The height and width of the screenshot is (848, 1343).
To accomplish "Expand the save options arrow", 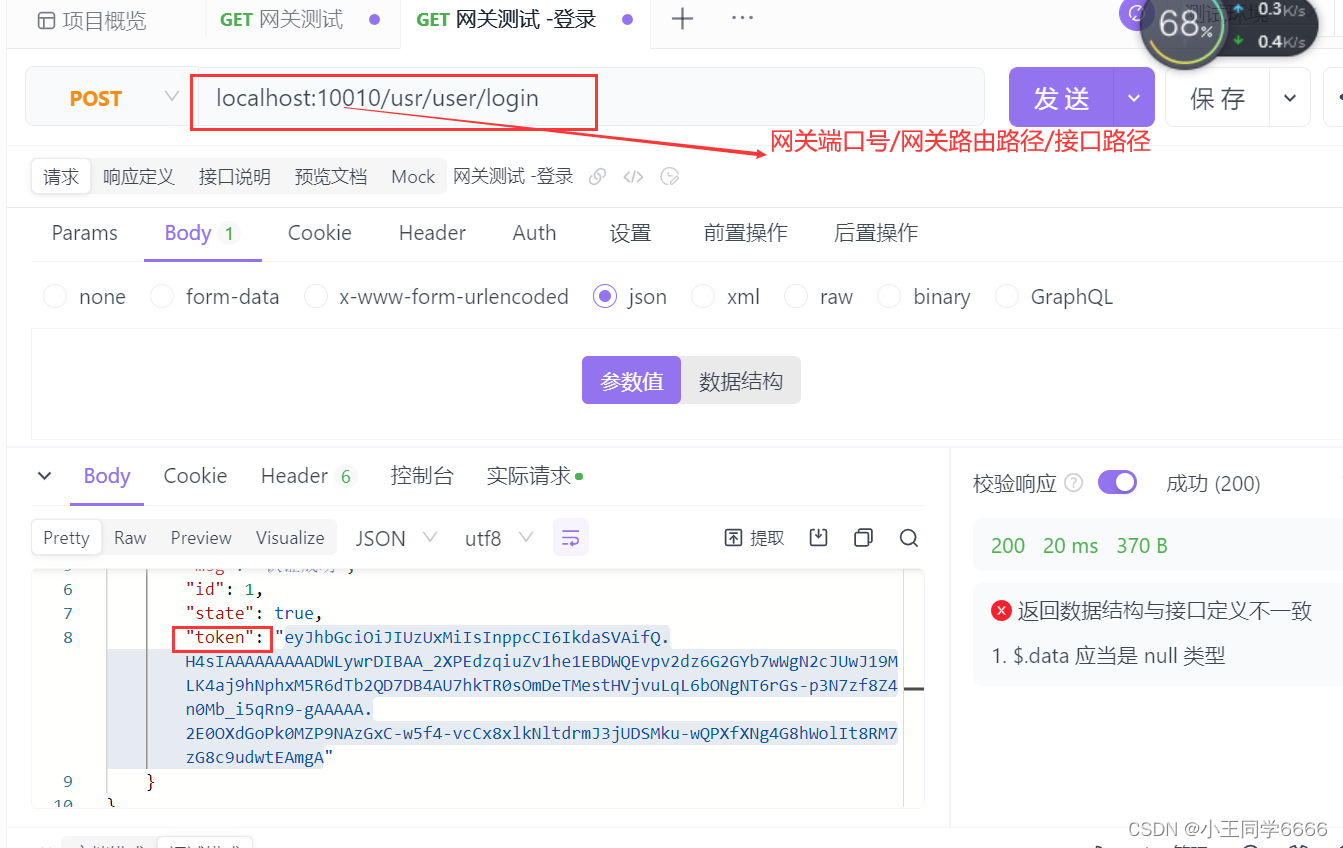I will coord(1290,98).
